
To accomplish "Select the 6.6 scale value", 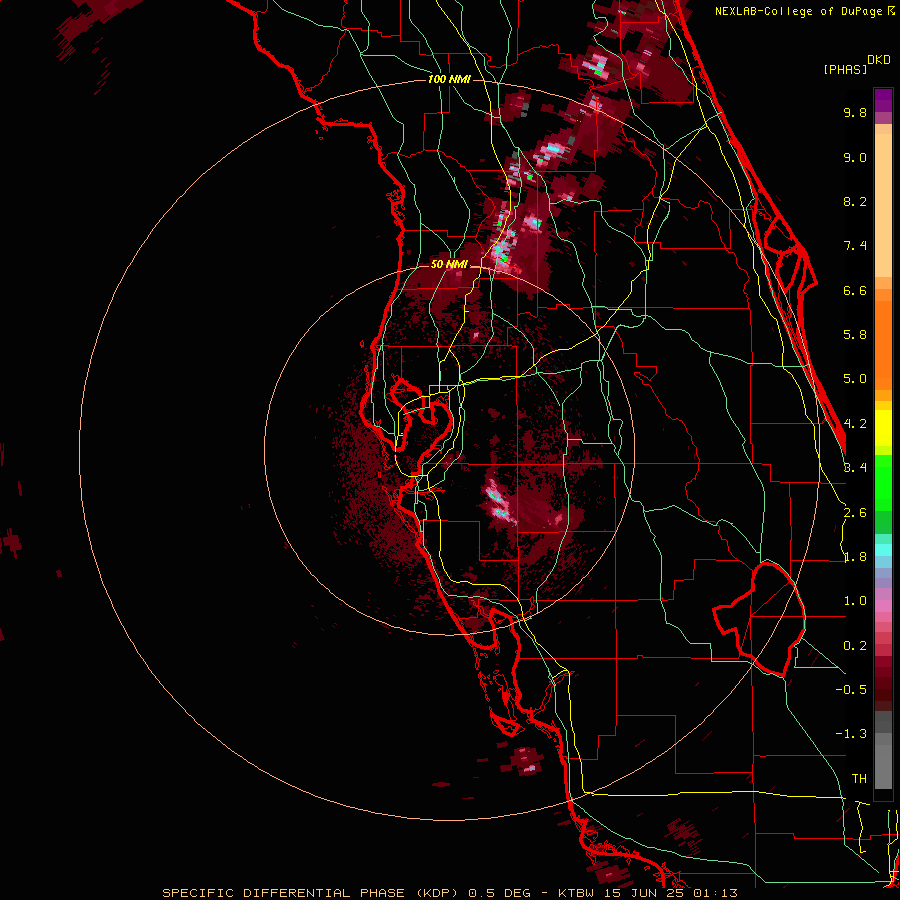I will click(x=855, y=290).
